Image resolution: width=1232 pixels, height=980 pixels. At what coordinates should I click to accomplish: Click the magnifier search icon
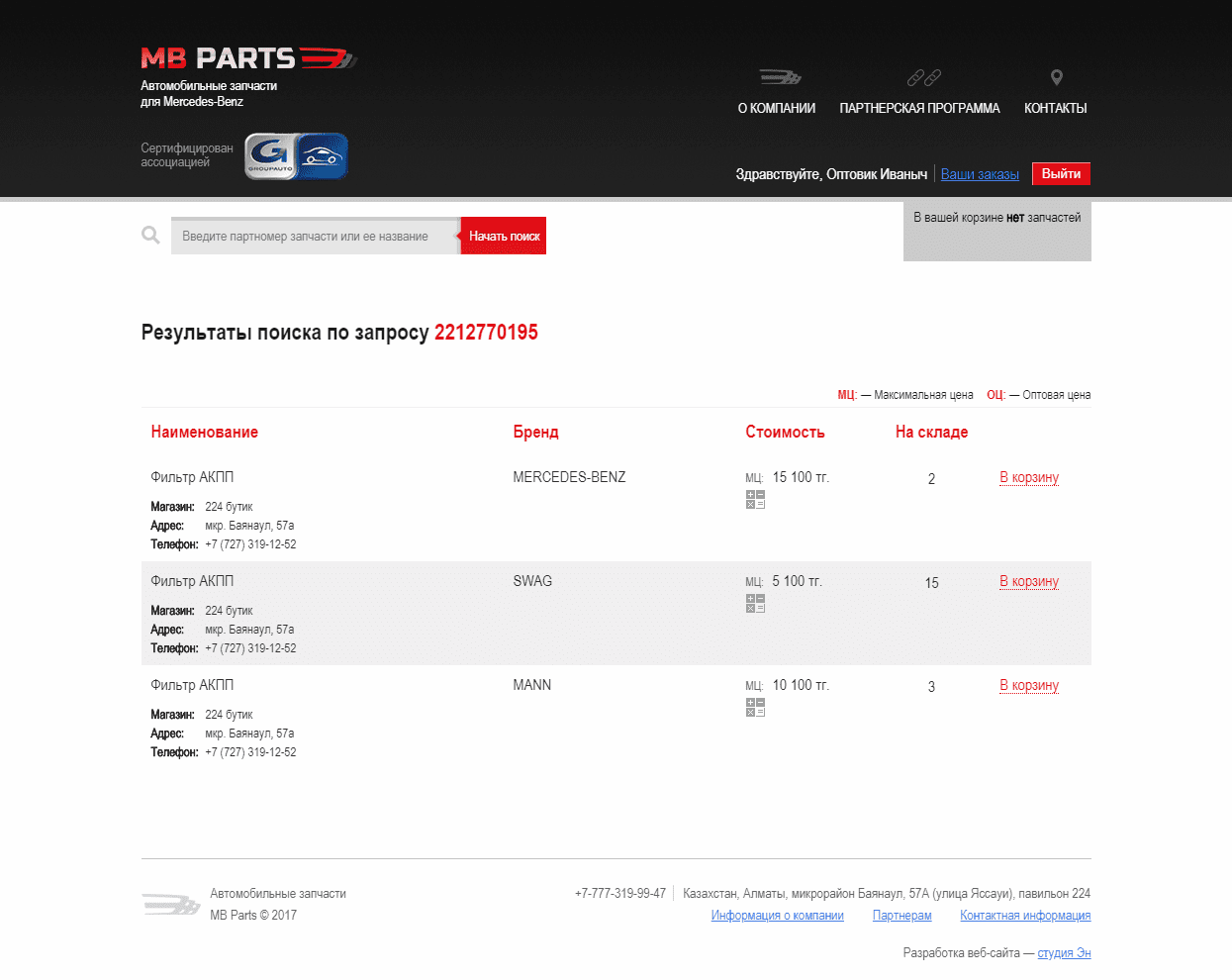click(150, 235)
